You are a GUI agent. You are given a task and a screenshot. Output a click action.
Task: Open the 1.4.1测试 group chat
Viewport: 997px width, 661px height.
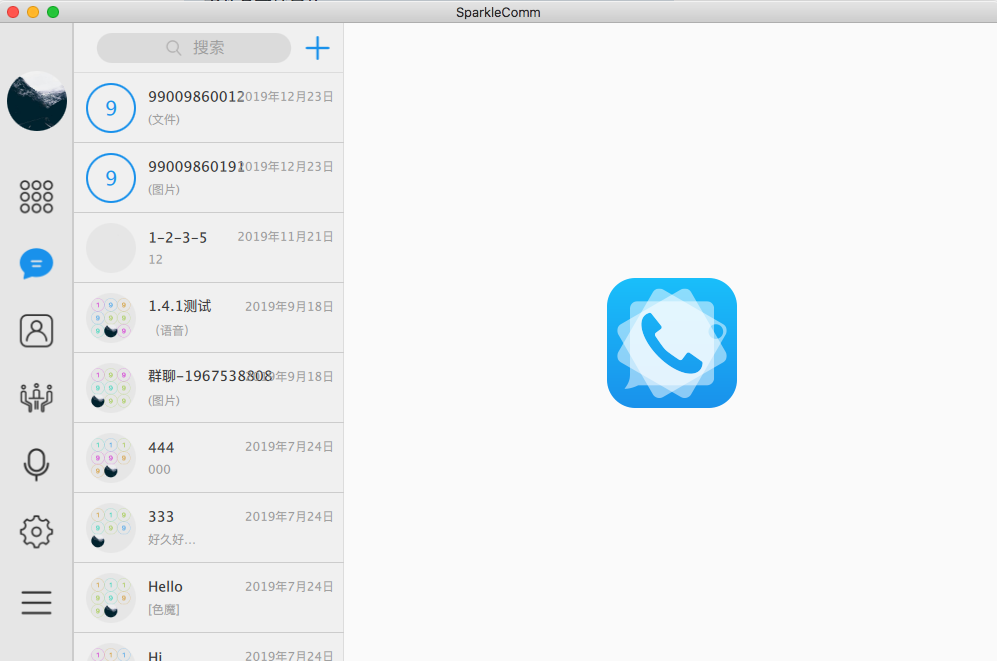209,318
